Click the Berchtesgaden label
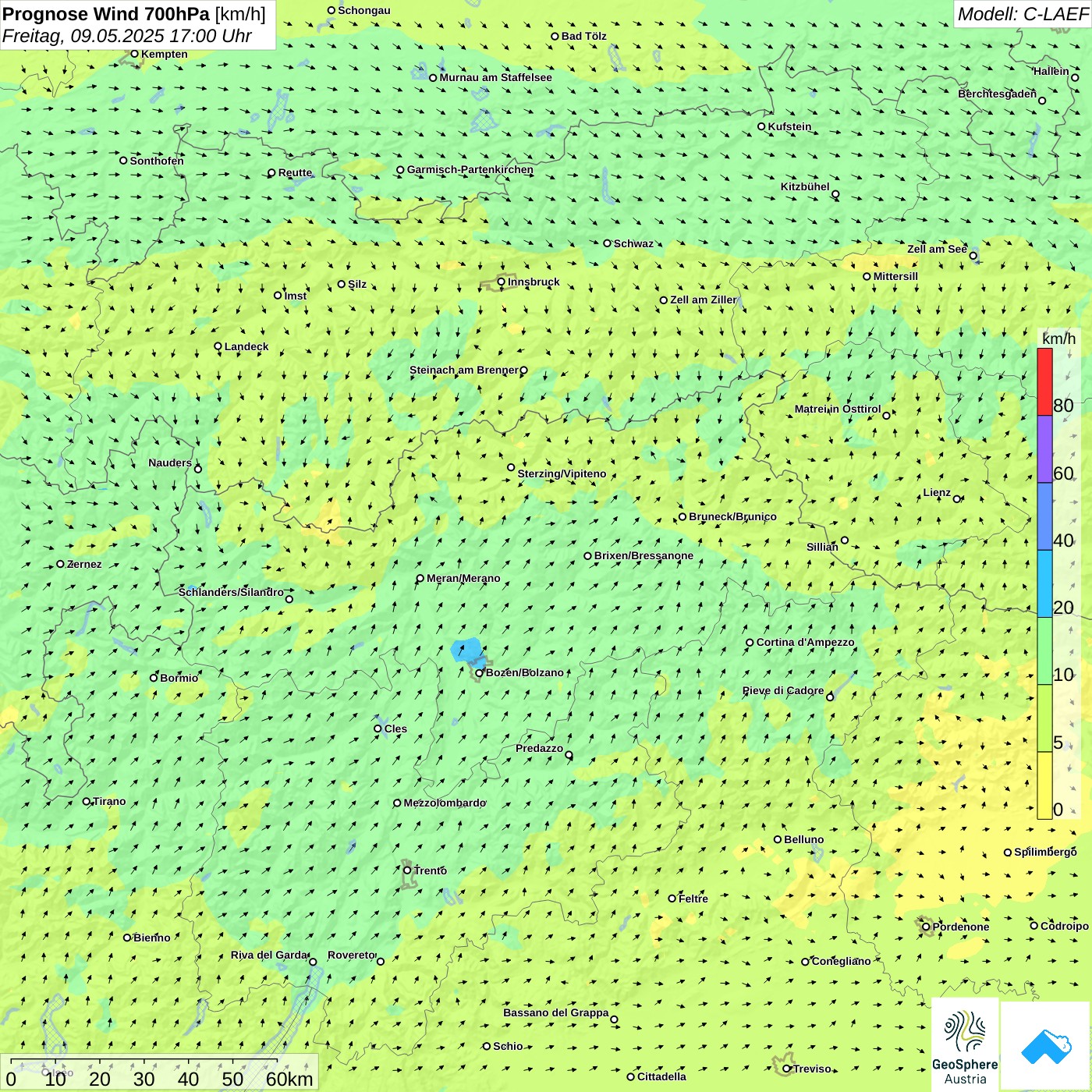Viewport: 1092px width, 1092px height. [997, 94]
